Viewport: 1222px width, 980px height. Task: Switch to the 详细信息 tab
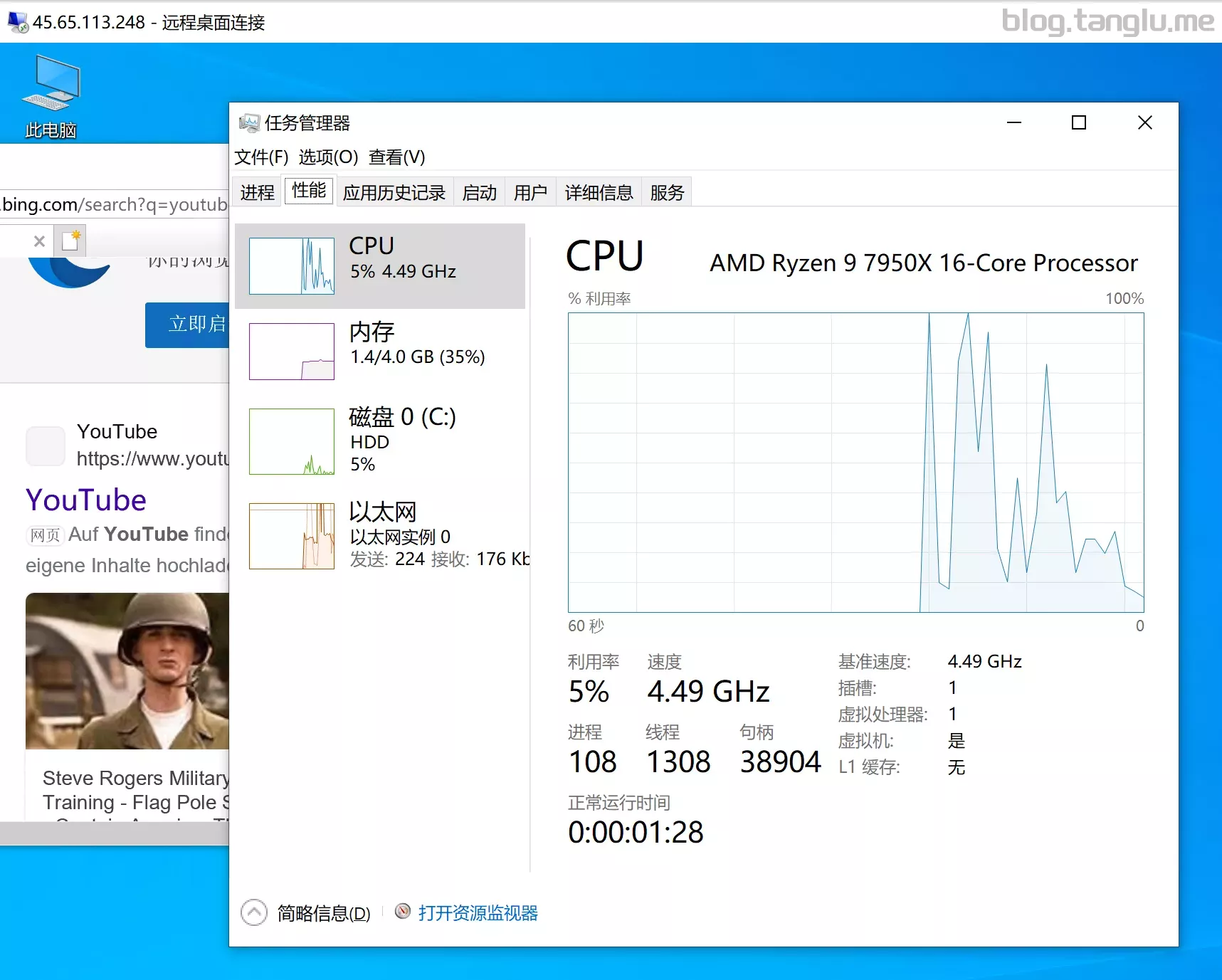click(599, 192)
